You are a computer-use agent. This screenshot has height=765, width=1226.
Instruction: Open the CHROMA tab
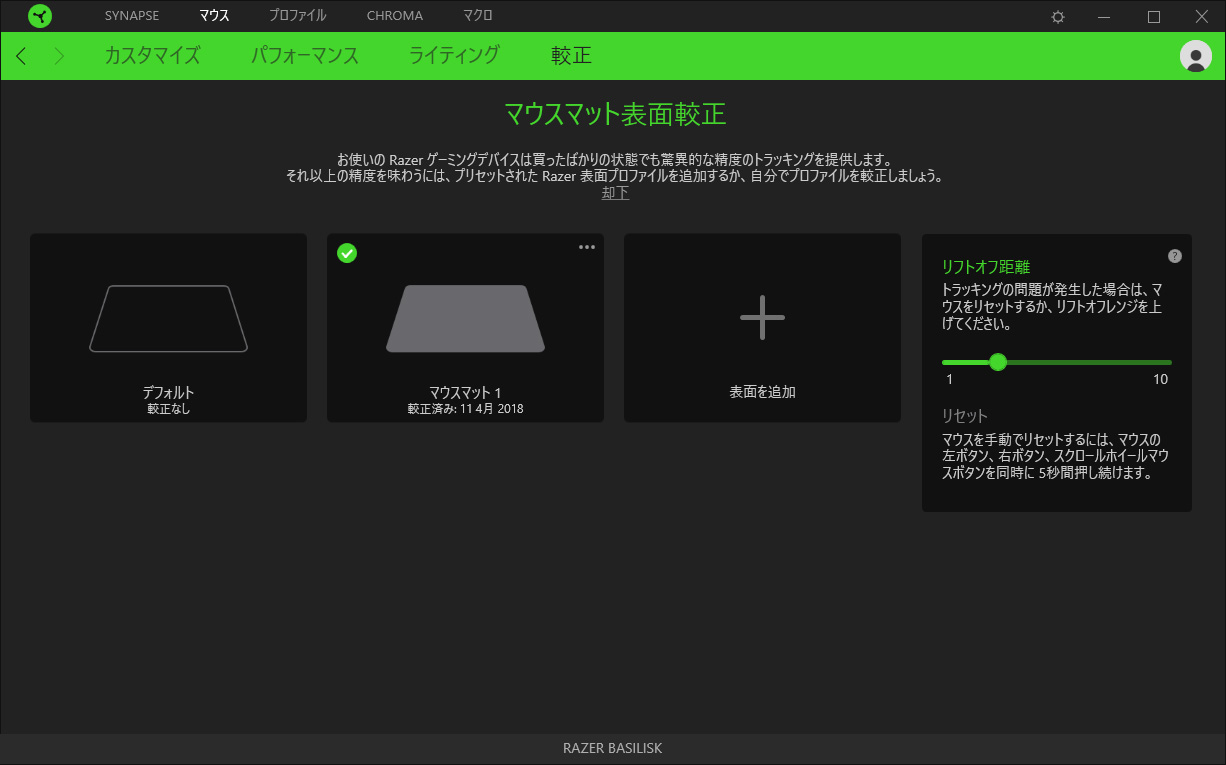(x=395, y=16)
